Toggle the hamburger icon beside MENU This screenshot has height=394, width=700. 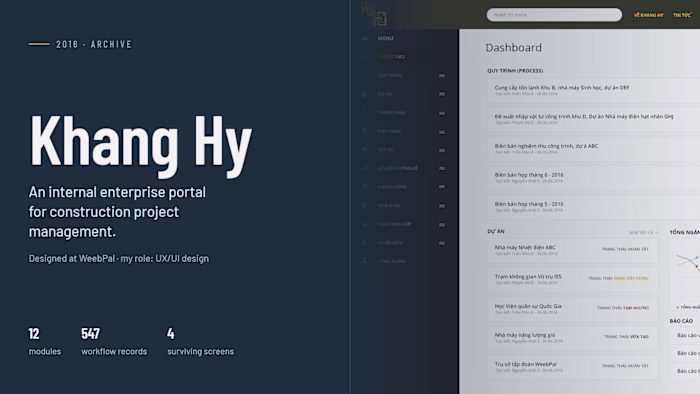[x=364, y=38]
